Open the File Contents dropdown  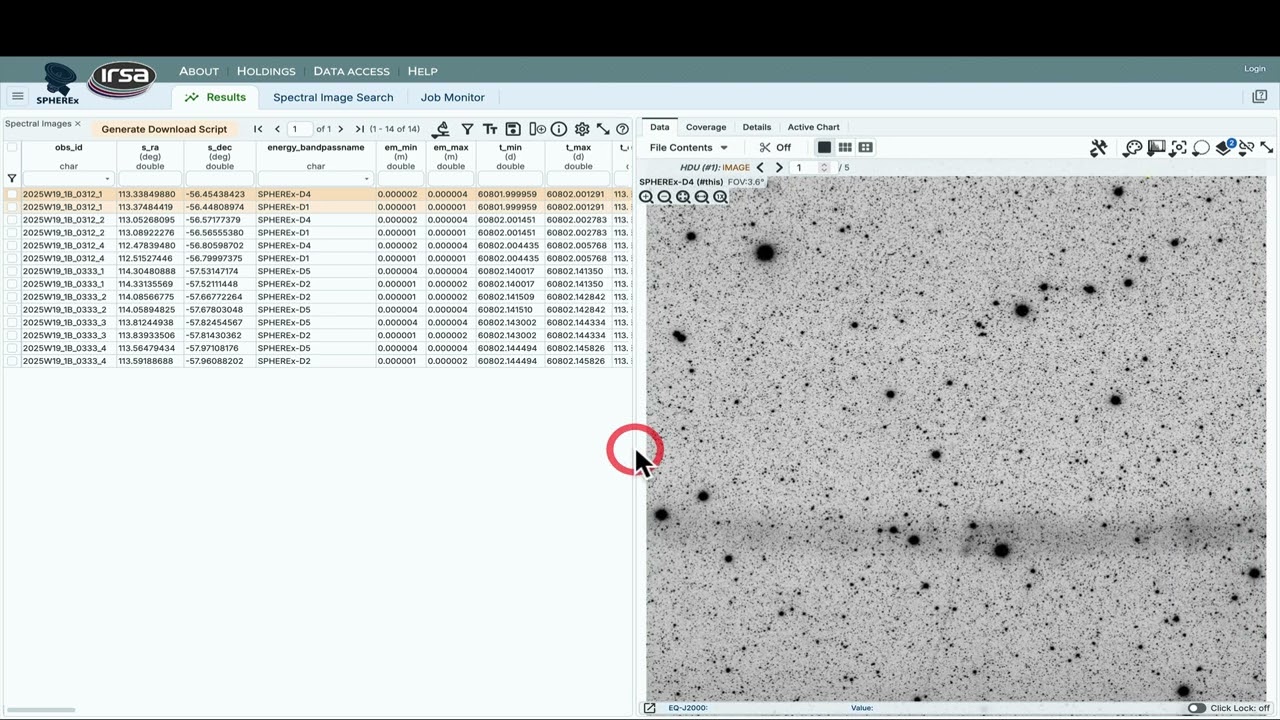pyautogui.click(x=688, y=147)
